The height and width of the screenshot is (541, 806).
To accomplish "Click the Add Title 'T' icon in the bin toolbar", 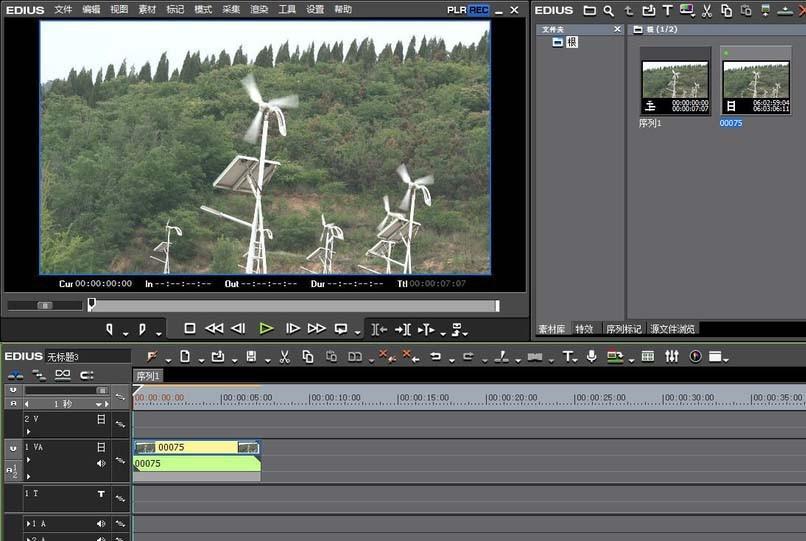I will pos(667,11).
